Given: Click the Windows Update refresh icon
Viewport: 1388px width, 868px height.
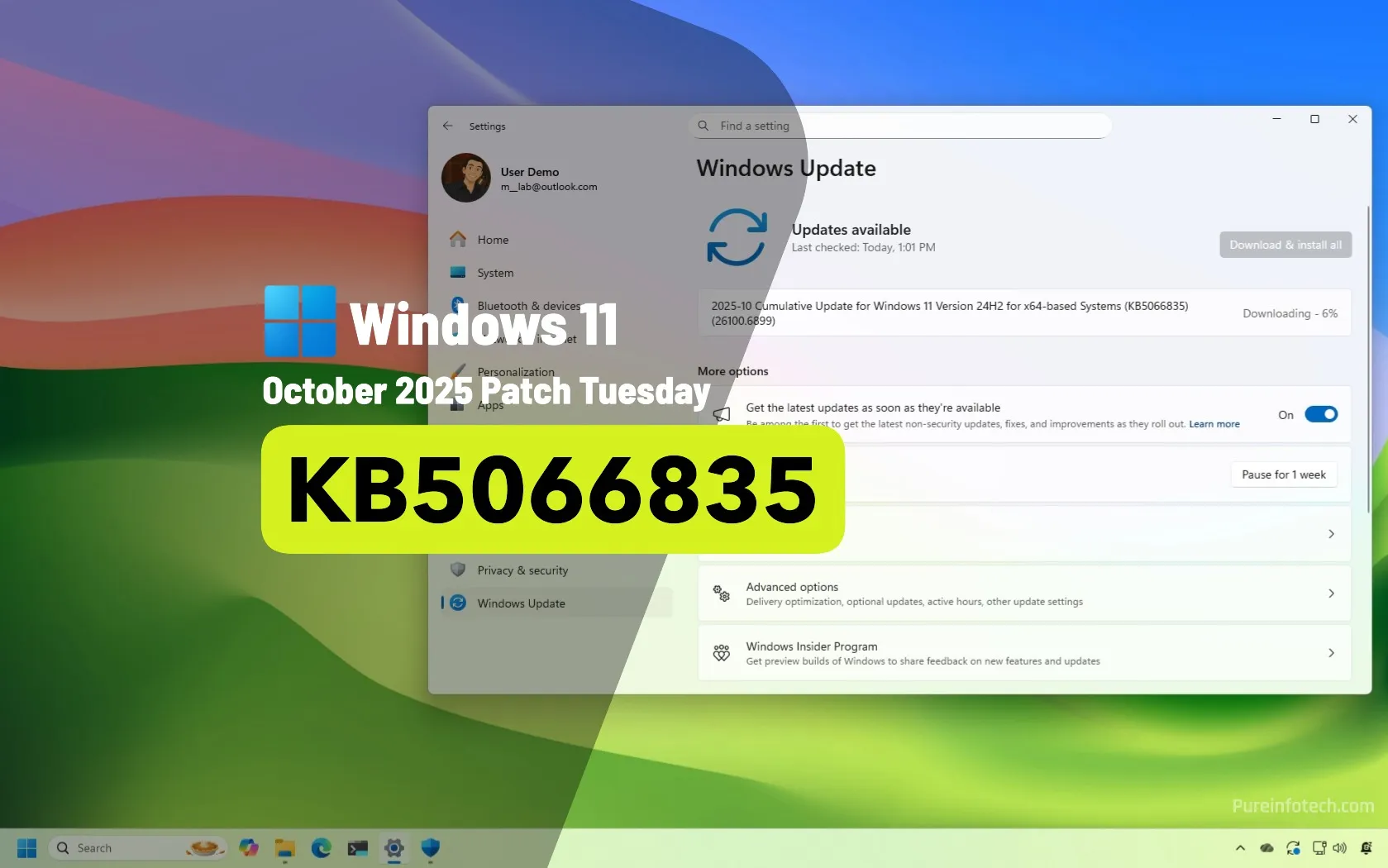Looking at the screenshot, I should 738,237.
